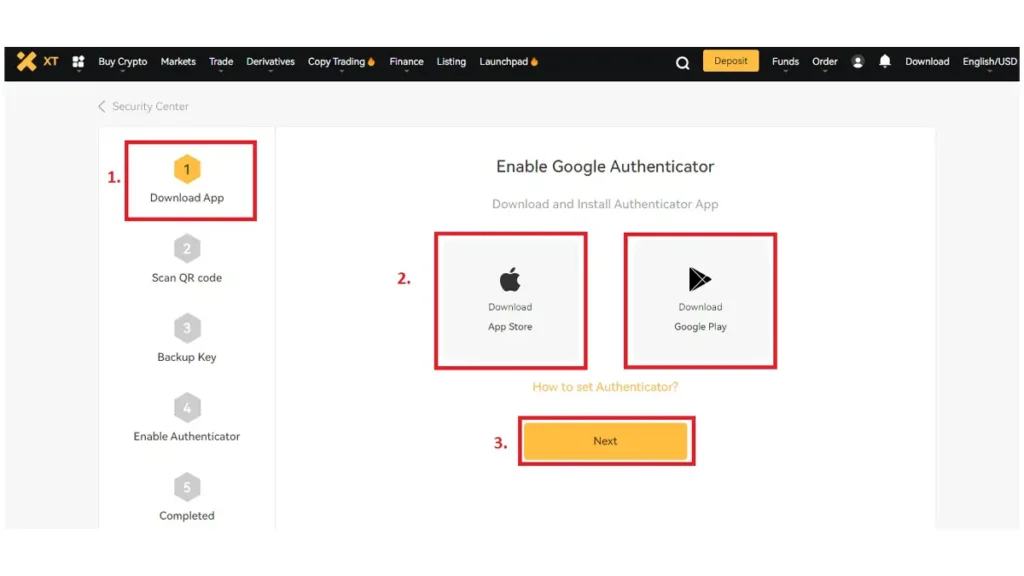Click the XT logo in the navbar

click(37, 61)
